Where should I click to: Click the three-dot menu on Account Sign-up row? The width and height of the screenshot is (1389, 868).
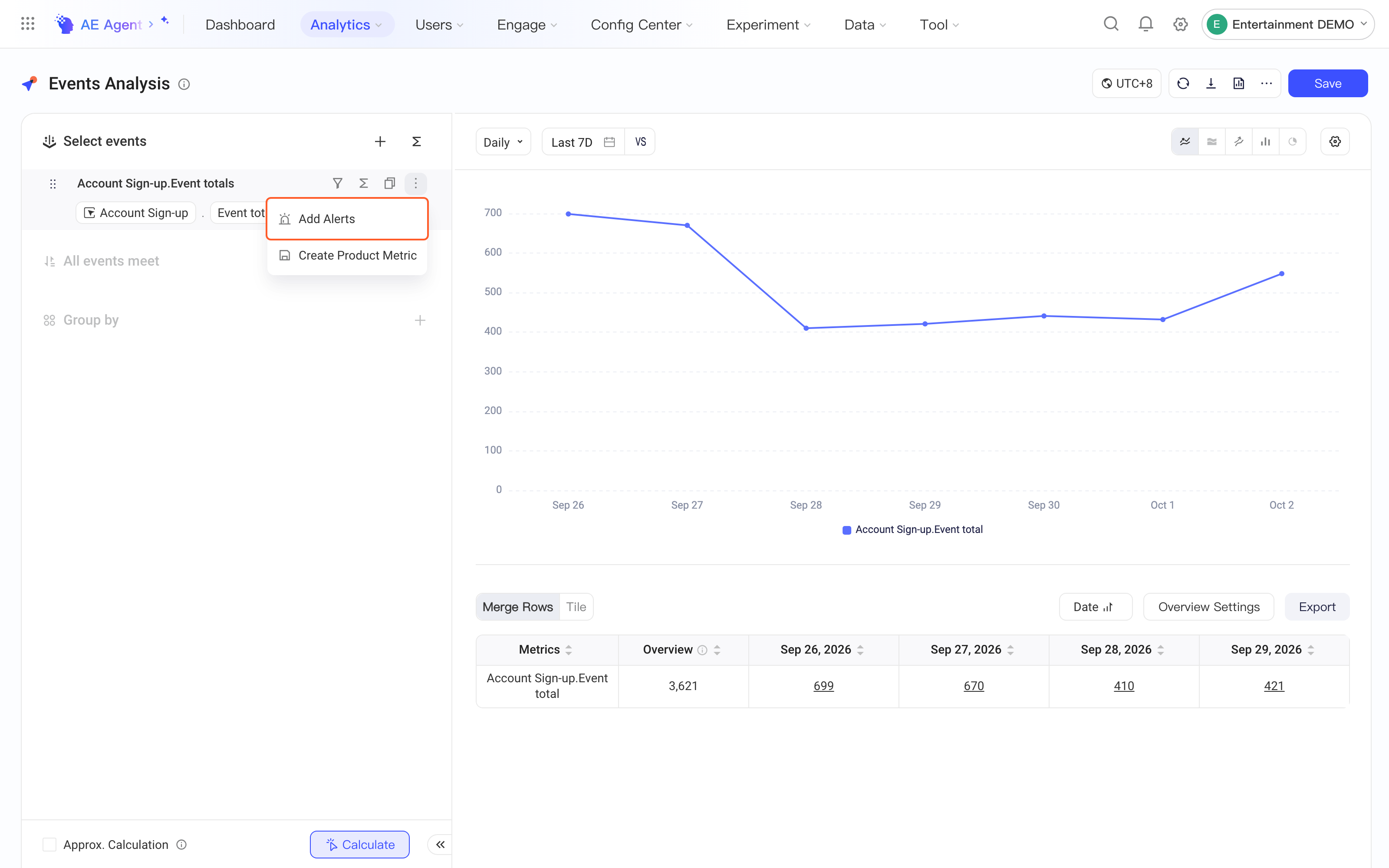point(415,183)
